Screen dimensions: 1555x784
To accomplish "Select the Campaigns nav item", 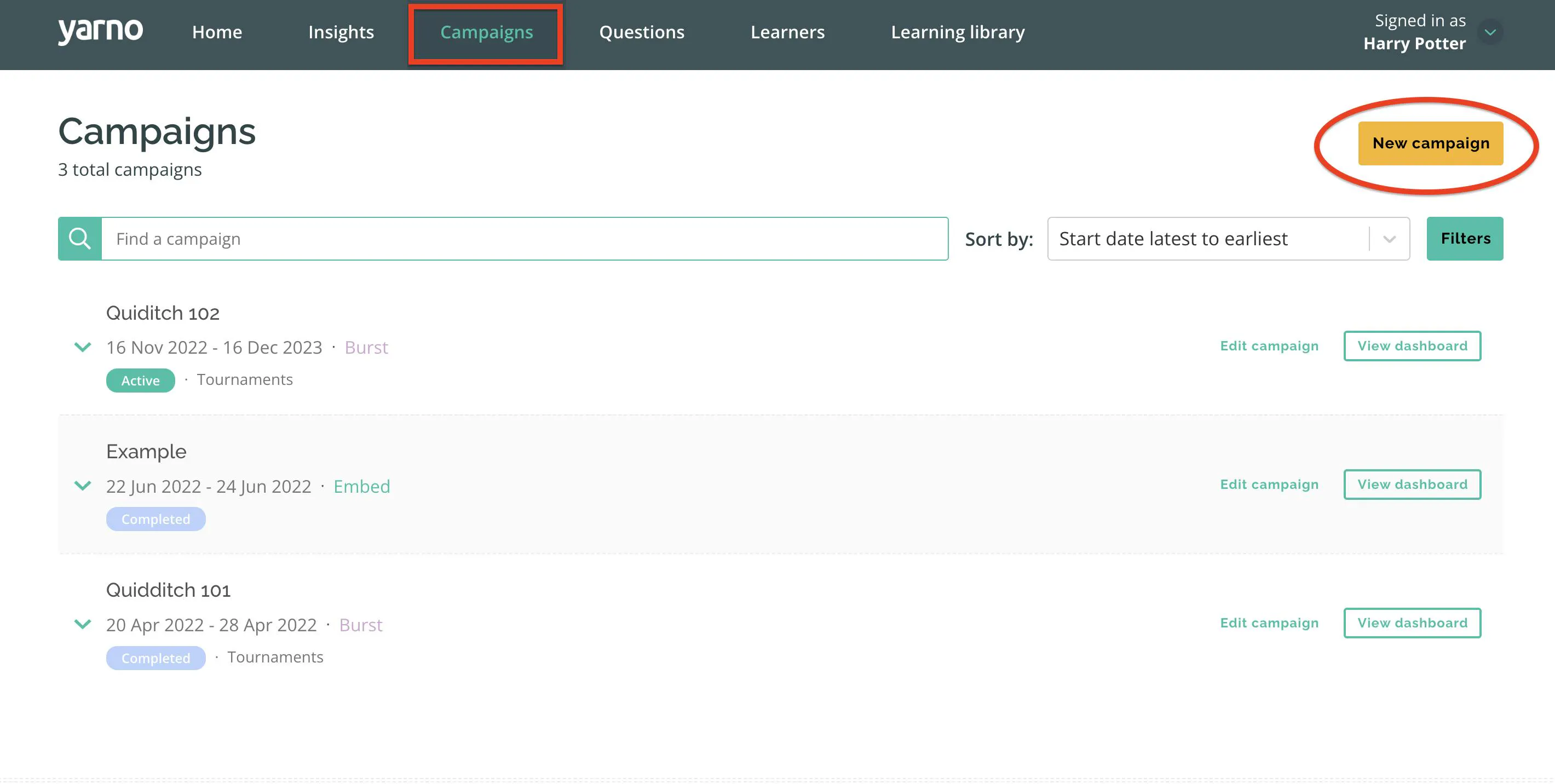I will (x=487, y=32).
